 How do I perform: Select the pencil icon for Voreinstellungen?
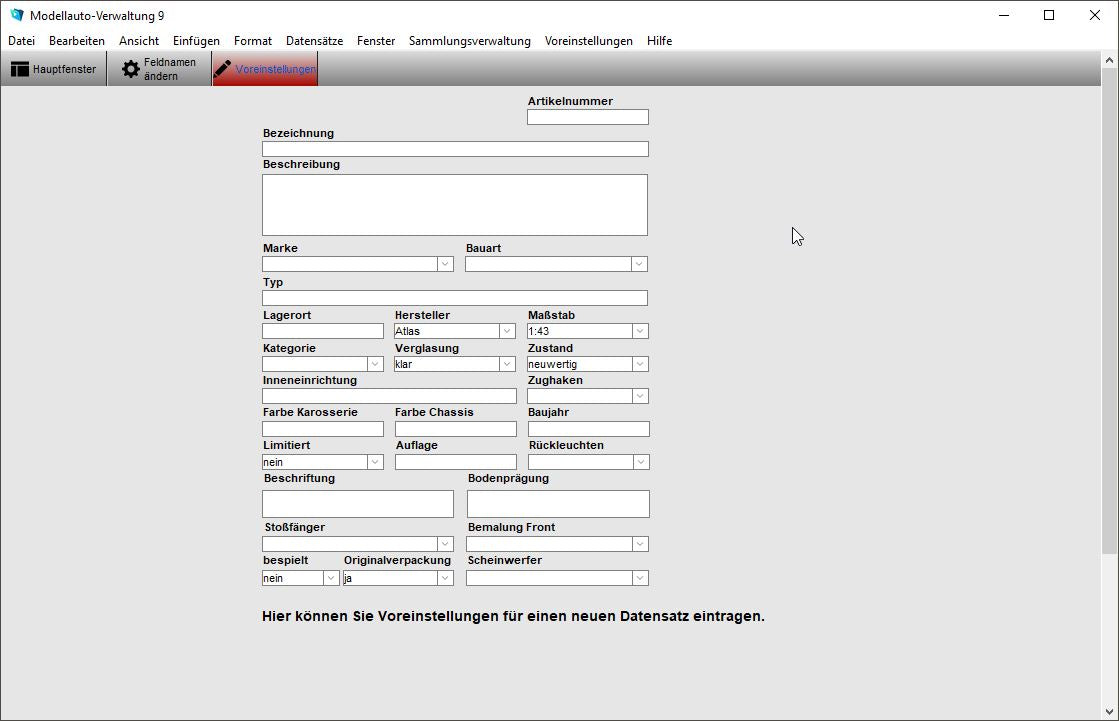224,68
